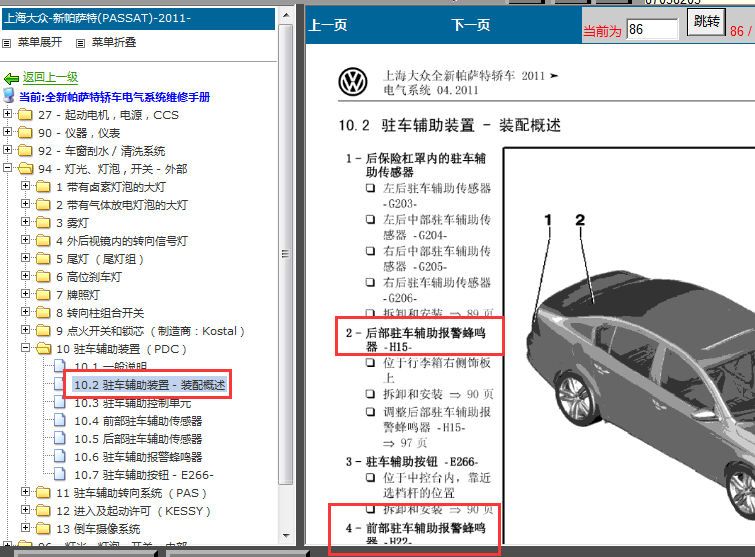Click 2 - 后部驻车辅助报警蜂鸣器 -H15- heading
The height and width of the screenshot is (557, 755).
pos(415,339)
